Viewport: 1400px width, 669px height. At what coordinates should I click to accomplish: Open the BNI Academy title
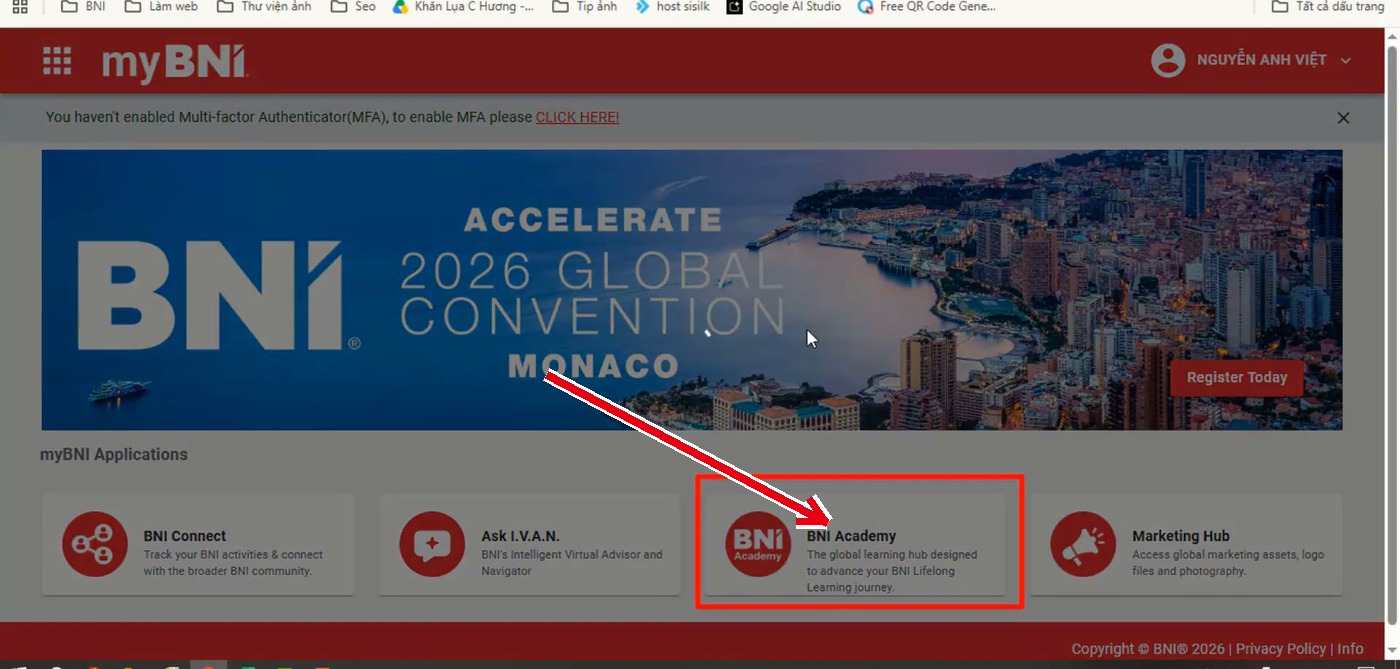(851, 536)
